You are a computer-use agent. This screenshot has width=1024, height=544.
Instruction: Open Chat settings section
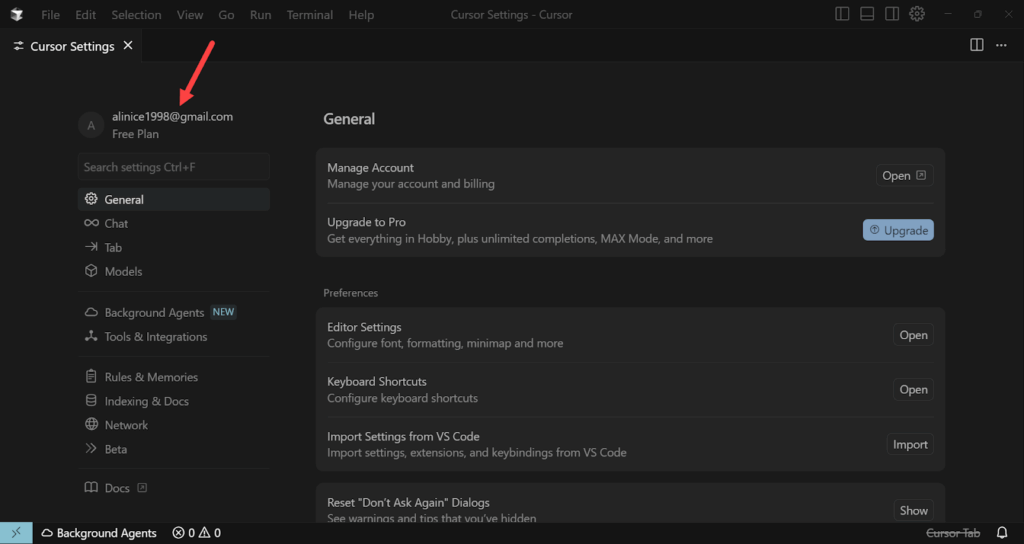(174, 223)
